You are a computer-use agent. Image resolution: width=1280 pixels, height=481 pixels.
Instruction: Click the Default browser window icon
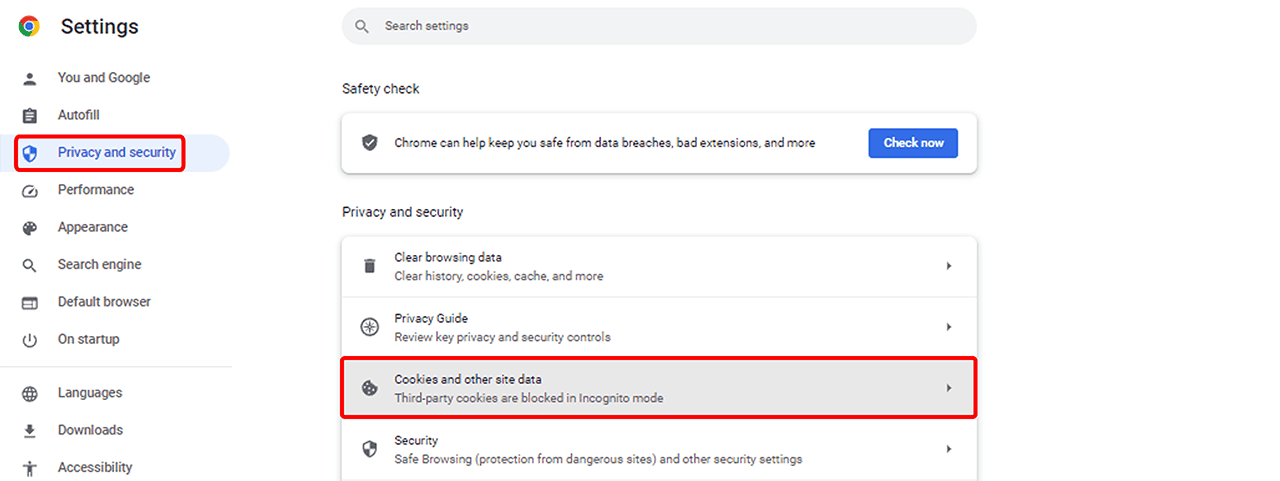30,302
